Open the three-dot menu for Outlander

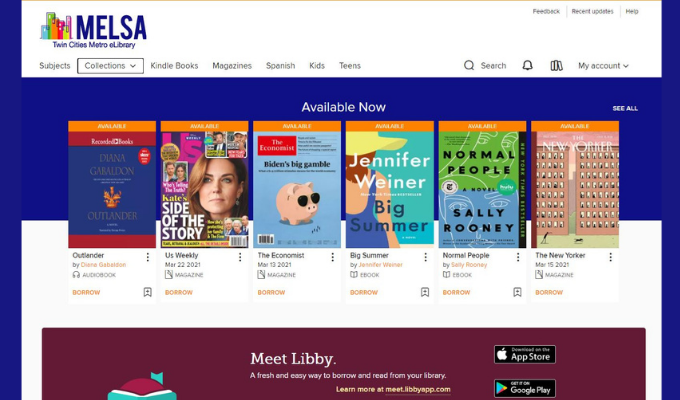point(148,257)
